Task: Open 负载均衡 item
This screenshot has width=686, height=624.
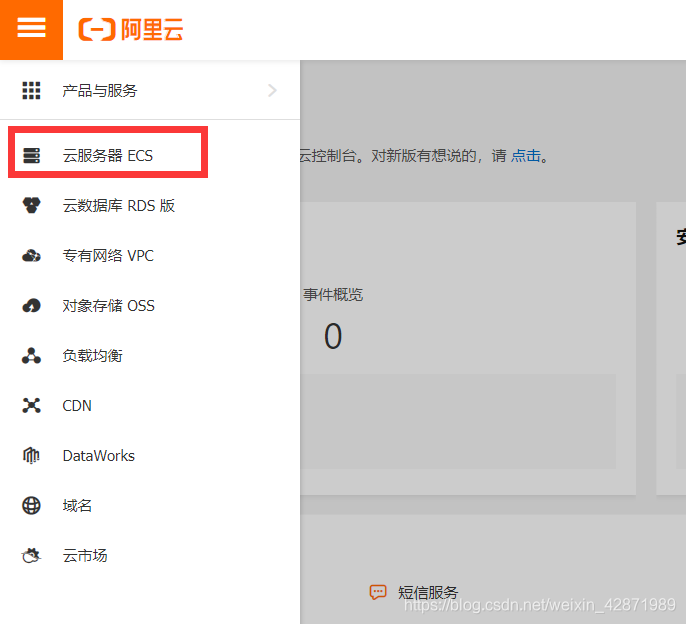Action: point(92,355)
